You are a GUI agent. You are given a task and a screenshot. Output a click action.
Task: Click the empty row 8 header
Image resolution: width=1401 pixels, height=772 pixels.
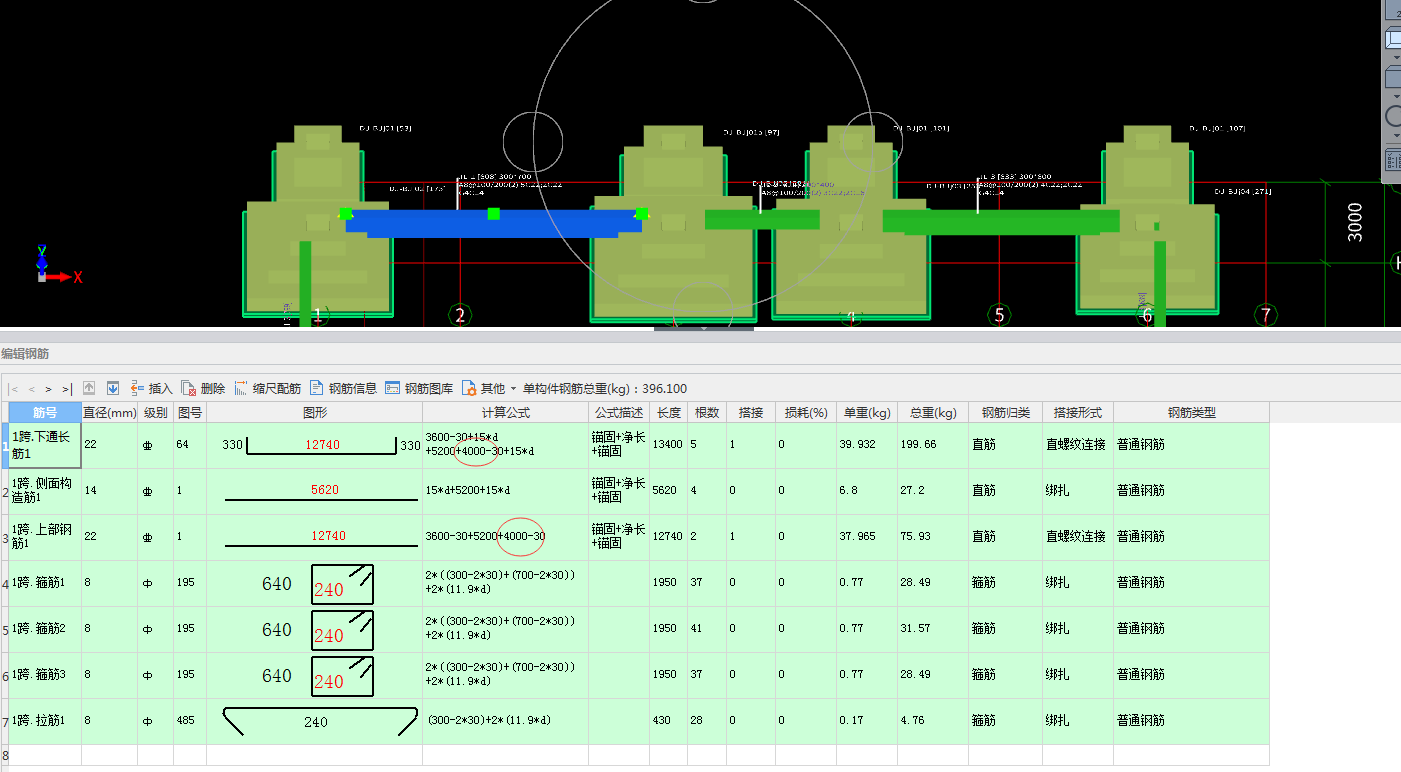(4, 755)
